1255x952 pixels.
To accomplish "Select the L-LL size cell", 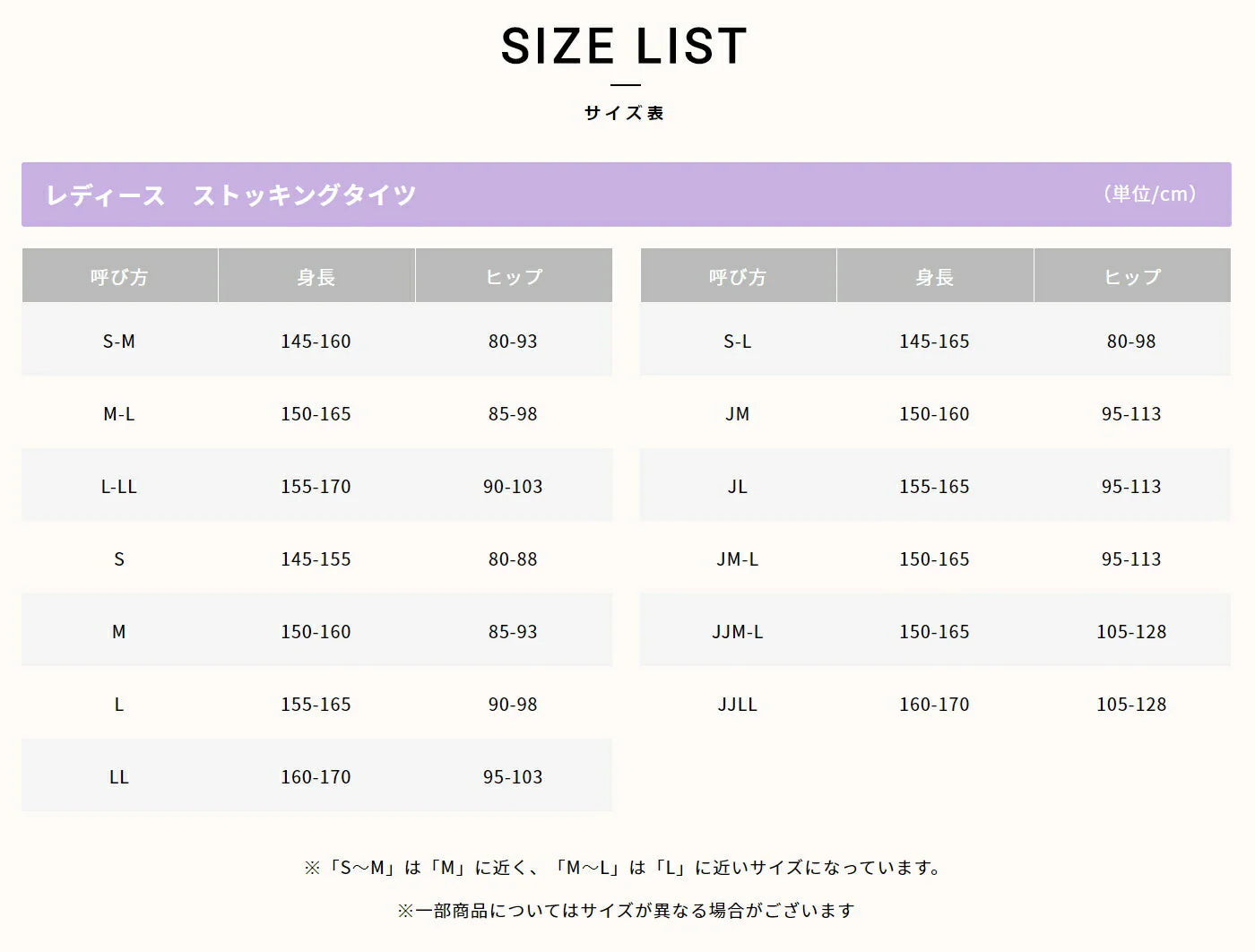I will click(119, 486).
